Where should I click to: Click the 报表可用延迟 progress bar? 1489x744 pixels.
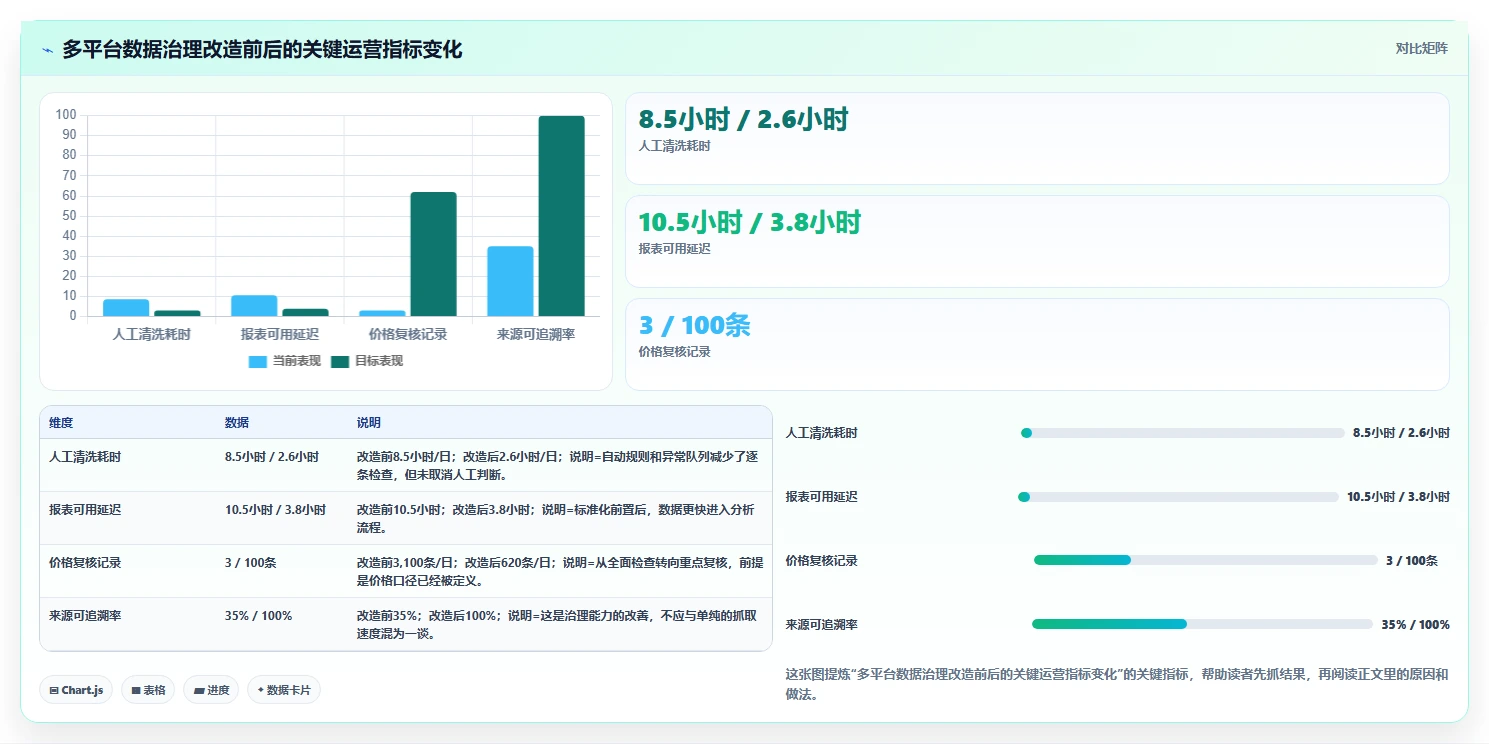(x=1178, y=497)
